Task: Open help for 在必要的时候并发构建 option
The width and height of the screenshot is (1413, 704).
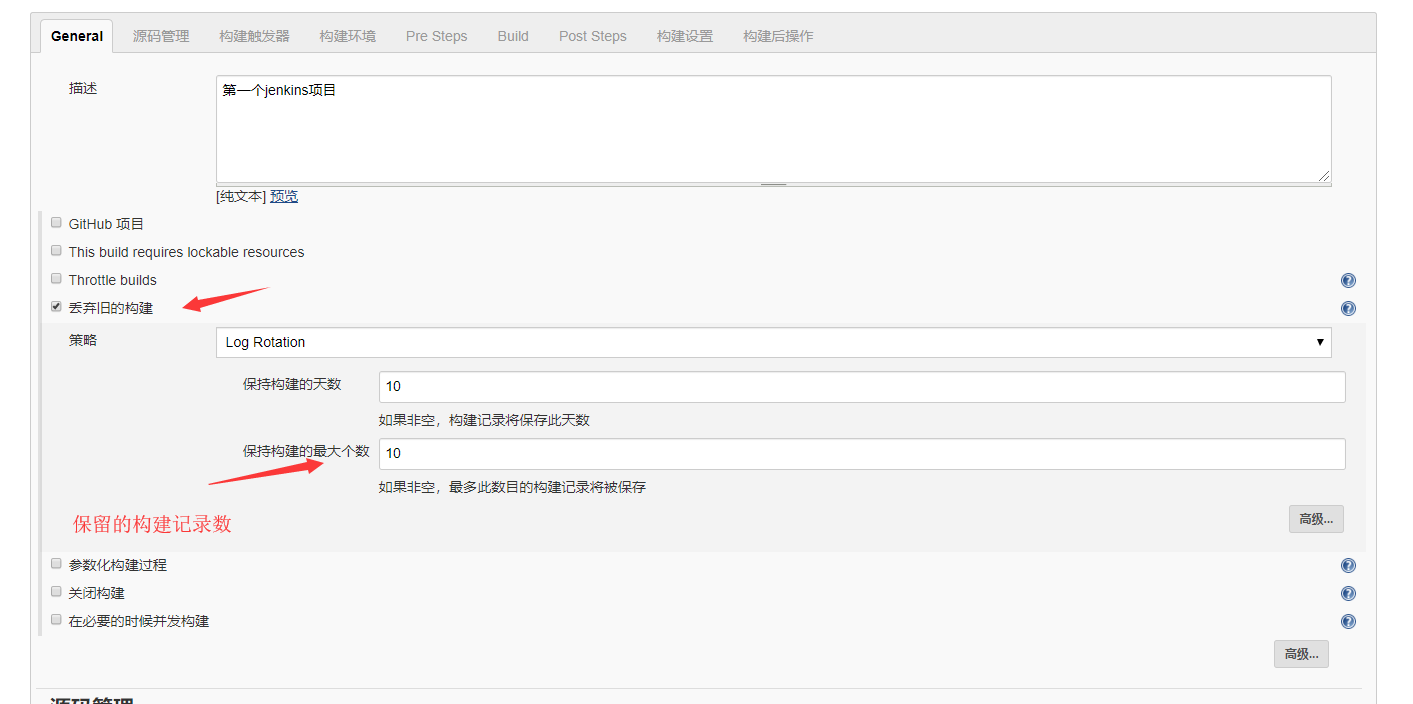Action: pyautogui.click(x=1348, y=622)
